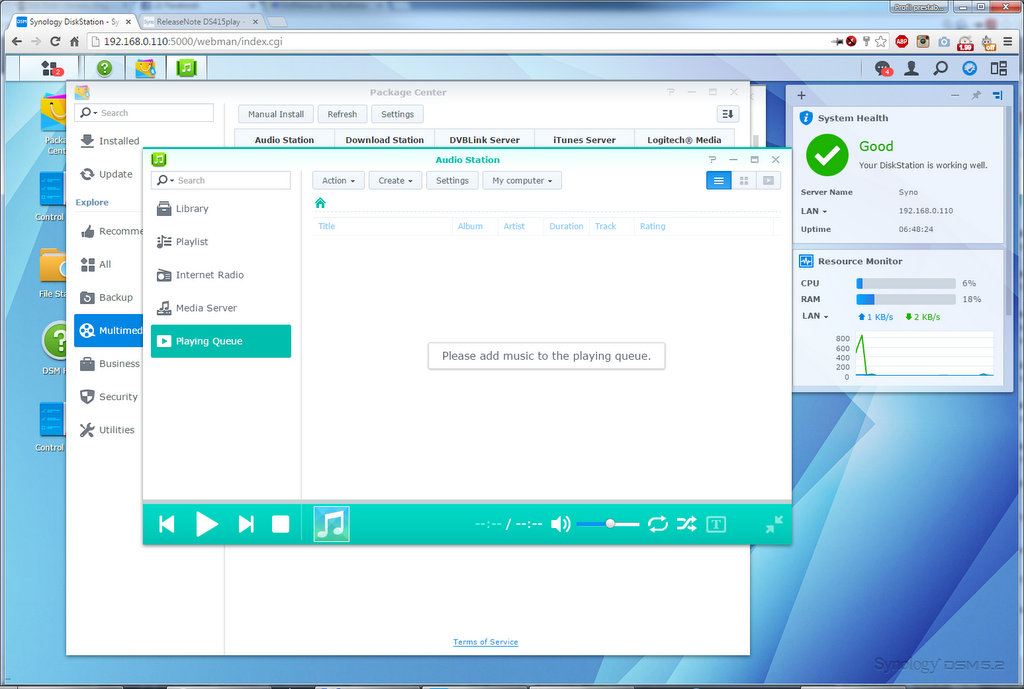Switch to mini player mode

774,524
